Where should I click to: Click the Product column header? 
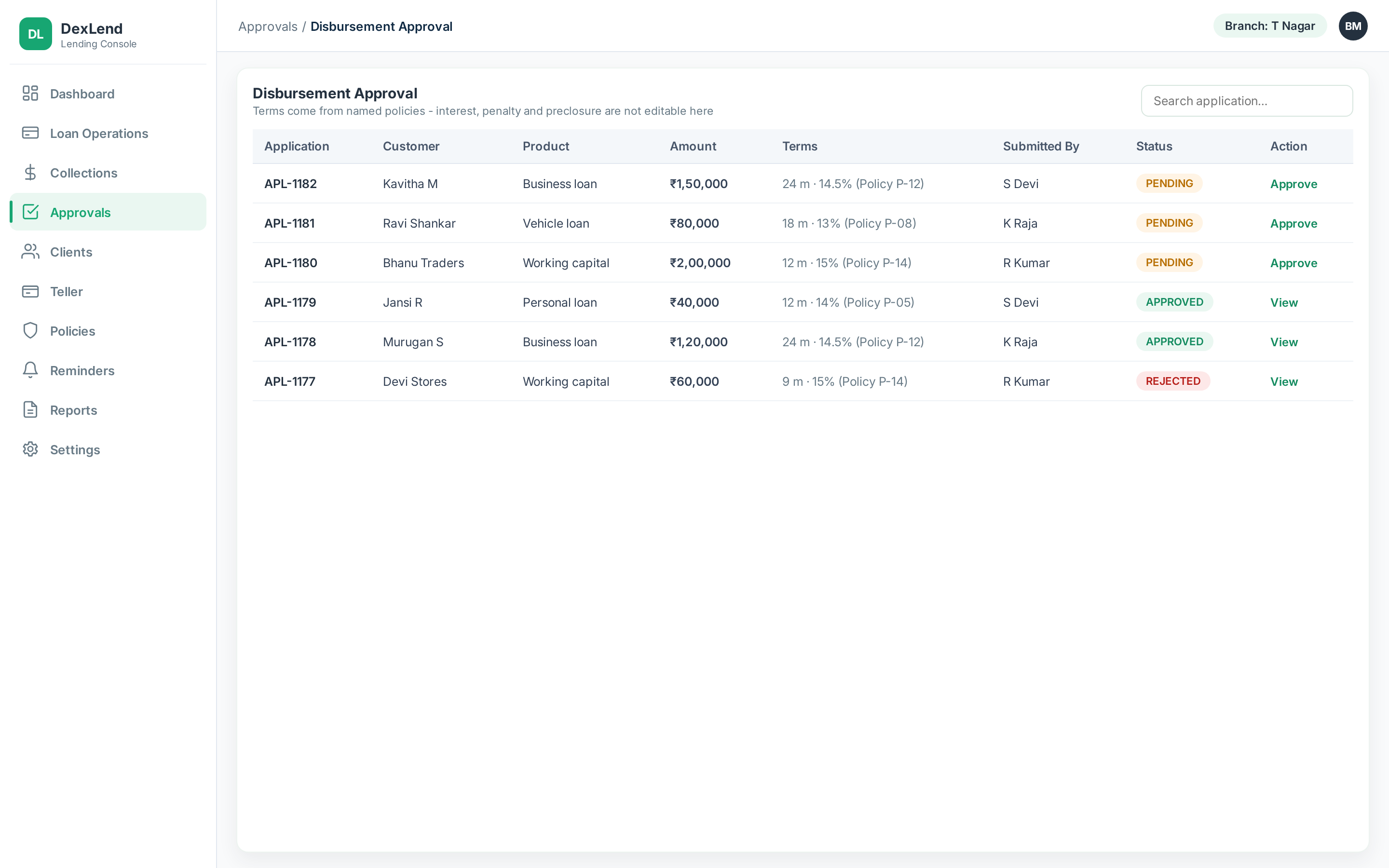pyautogui.click(x=545, y=147)
